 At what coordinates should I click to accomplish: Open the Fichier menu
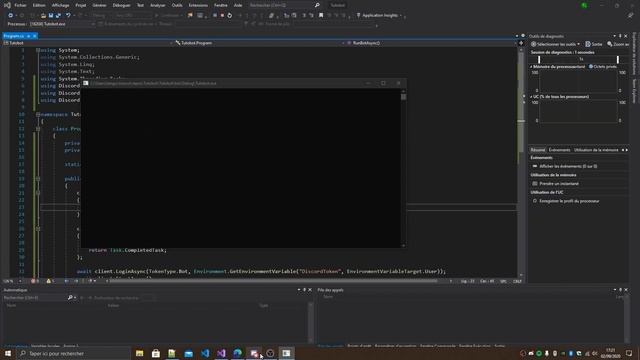tap(20, 5)
